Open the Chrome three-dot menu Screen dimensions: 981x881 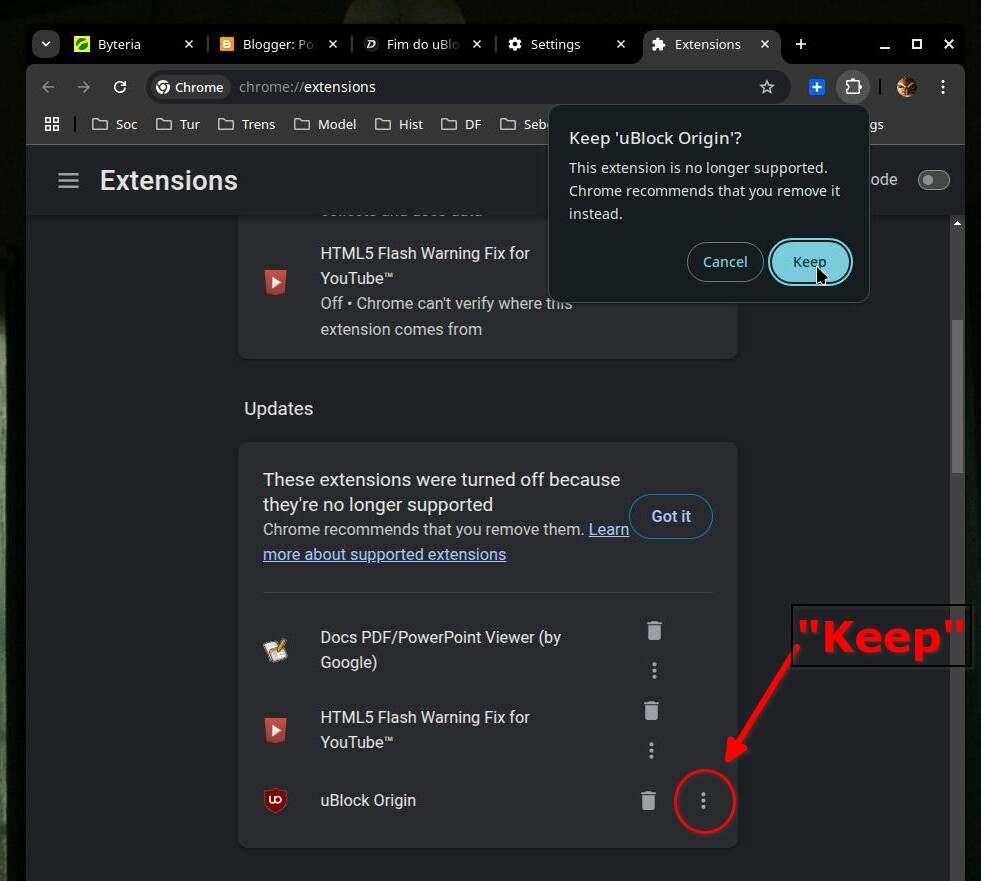tap(943, 87)
